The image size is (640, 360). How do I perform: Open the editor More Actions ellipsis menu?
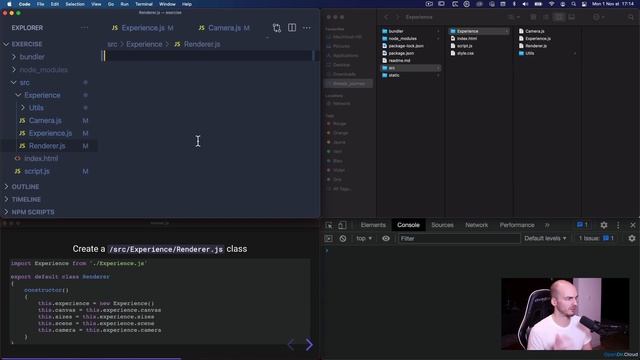click(x=307, y=28)
